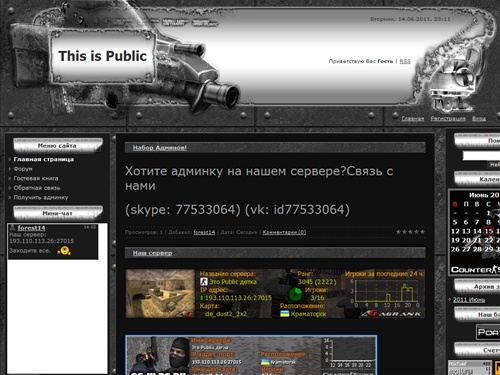This screenshot has width=500, height=375.
Task: Select calendar date 26
Action: (455, 249)
